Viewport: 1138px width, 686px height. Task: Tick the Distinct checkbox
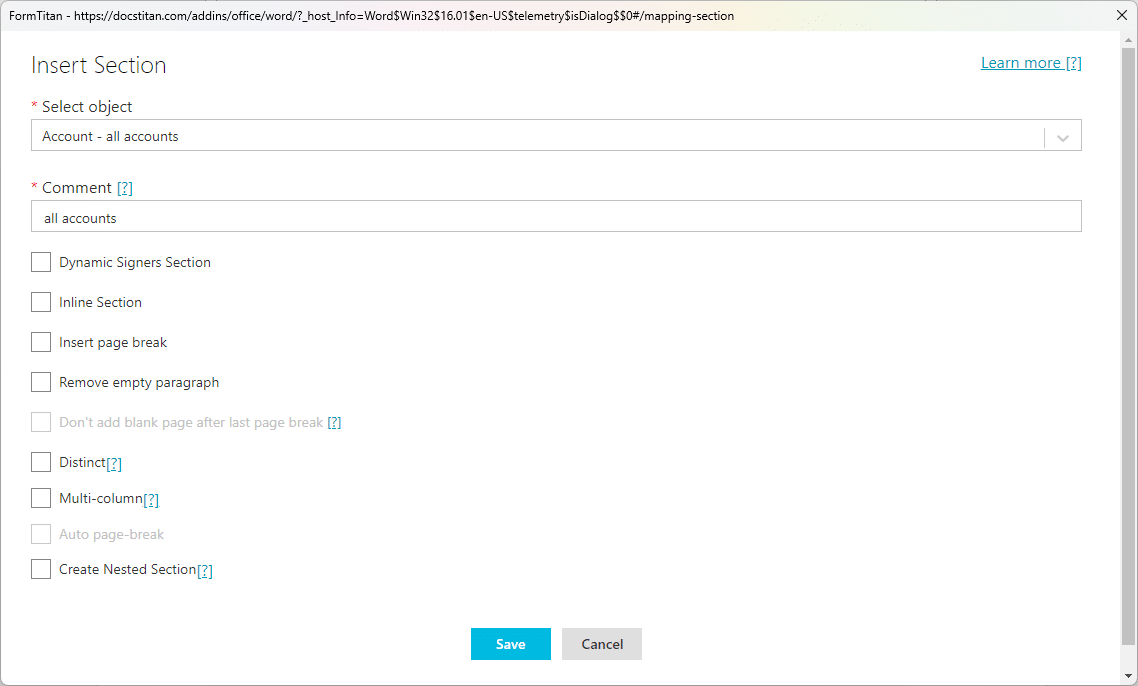point(41,462)
